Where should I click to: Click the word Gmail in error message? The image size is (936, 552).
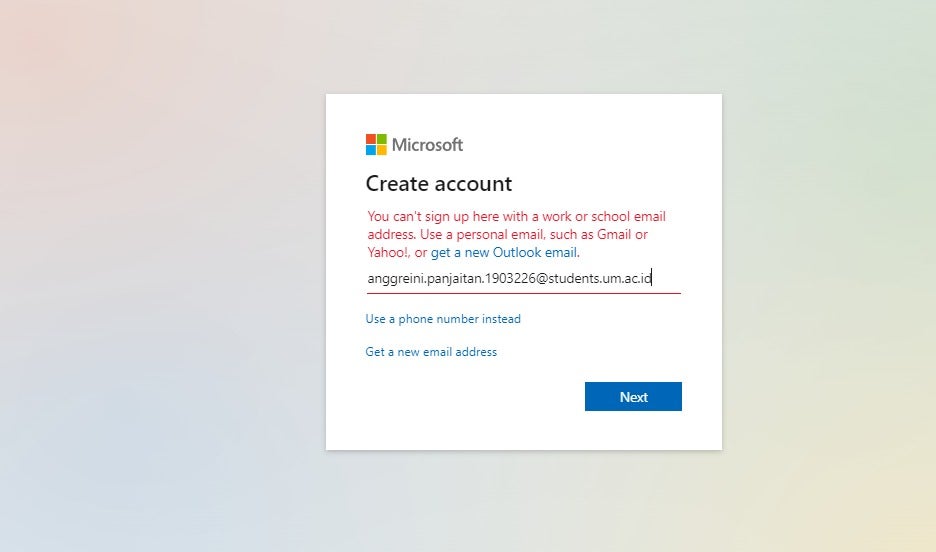coord(614,235)
